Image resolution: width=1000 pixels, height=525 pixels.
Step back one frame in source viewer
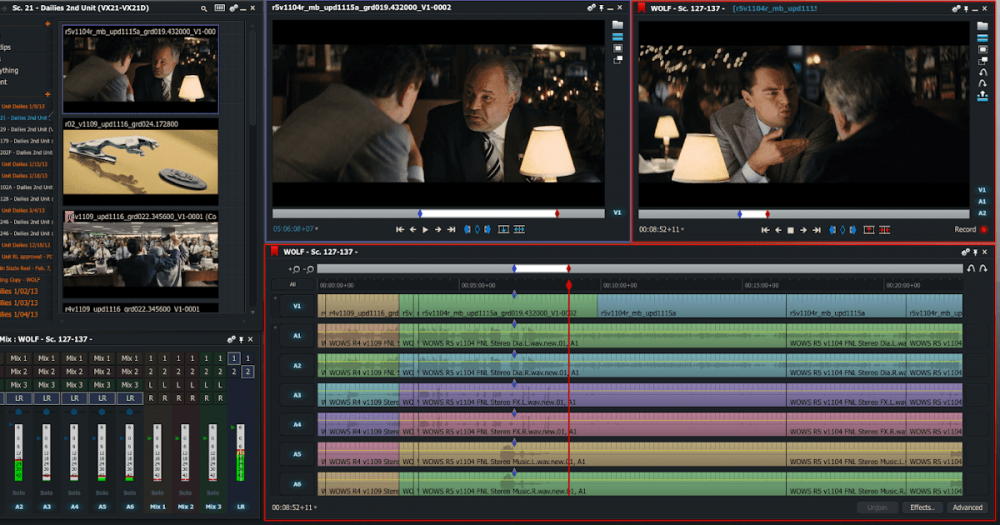413,229
